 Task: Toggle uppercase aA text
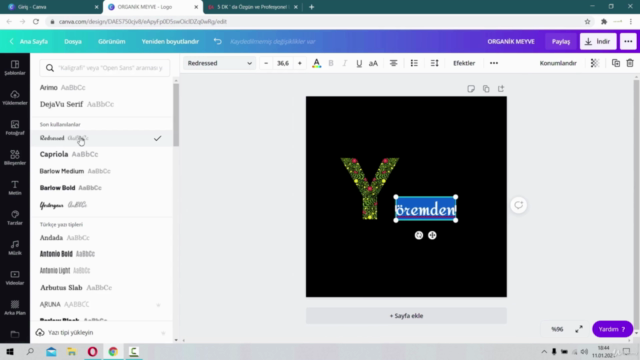(x=373, y=63)
